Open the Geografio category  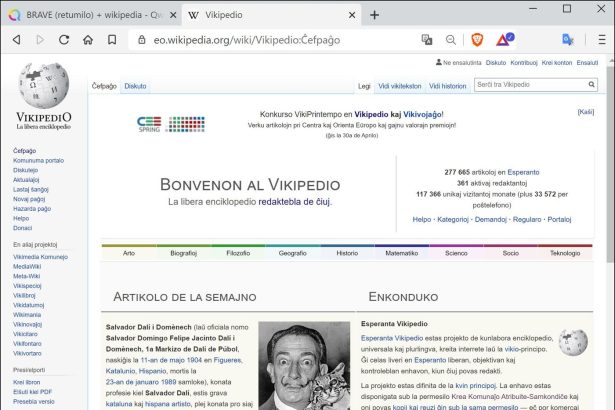pos(293,253)
